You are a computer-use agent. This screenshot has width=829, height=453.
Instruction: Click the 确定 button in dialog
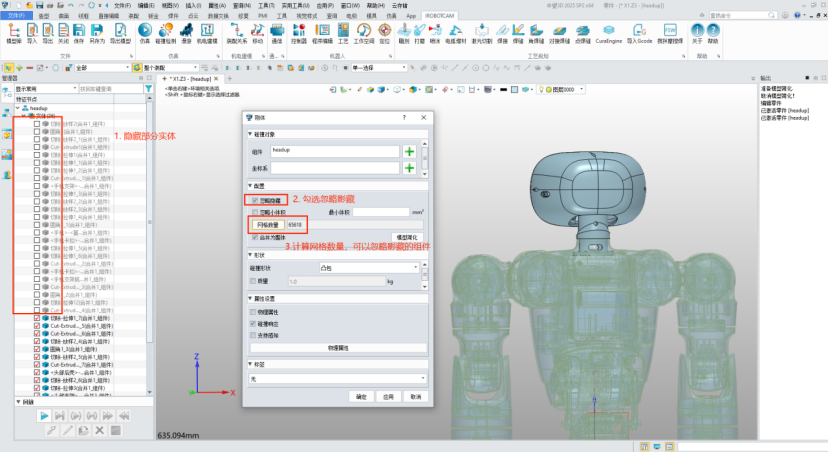coord(361,397)
